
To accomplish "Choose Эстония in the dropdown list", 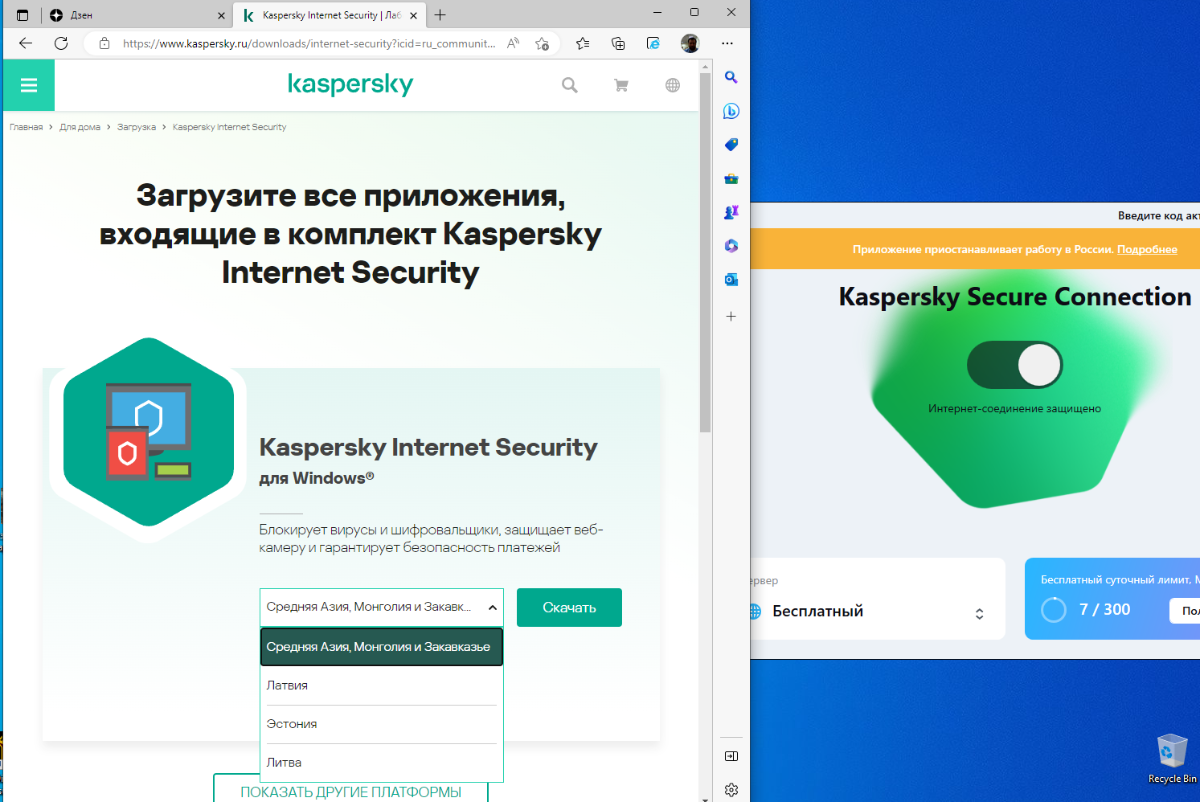I will click(x=381, y=724).
